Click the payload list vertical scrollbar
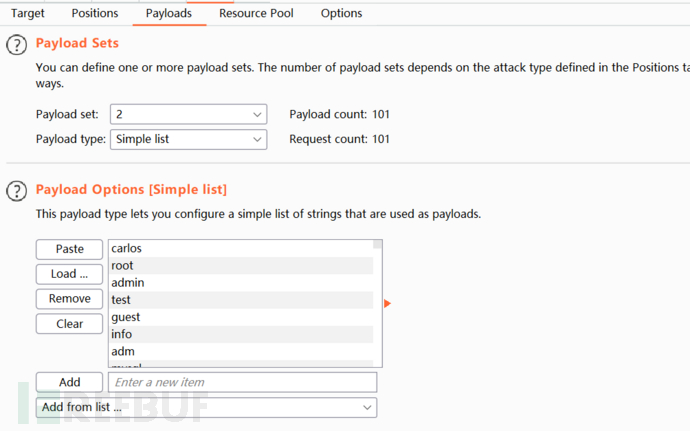Image resolution: width=690 pixels, height=431 pixels. click(378, 300)
